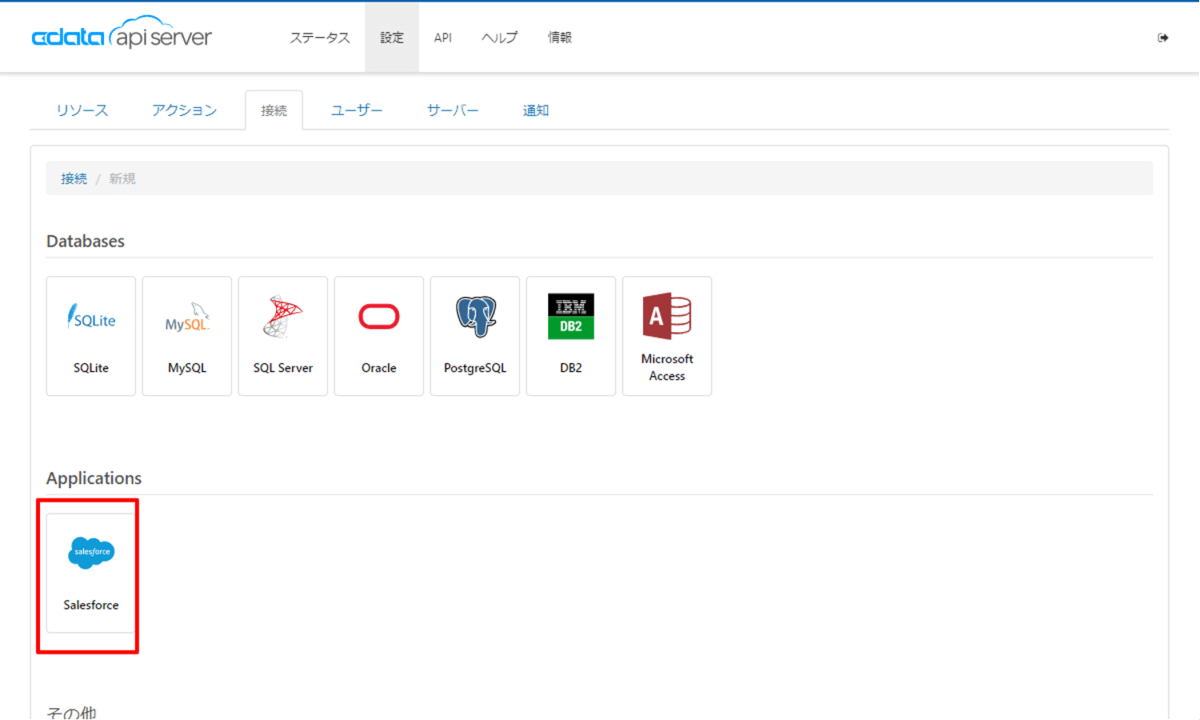The image size is (1200, 720).
Task: Click the logout icon in header
Action: (1163, 38)
